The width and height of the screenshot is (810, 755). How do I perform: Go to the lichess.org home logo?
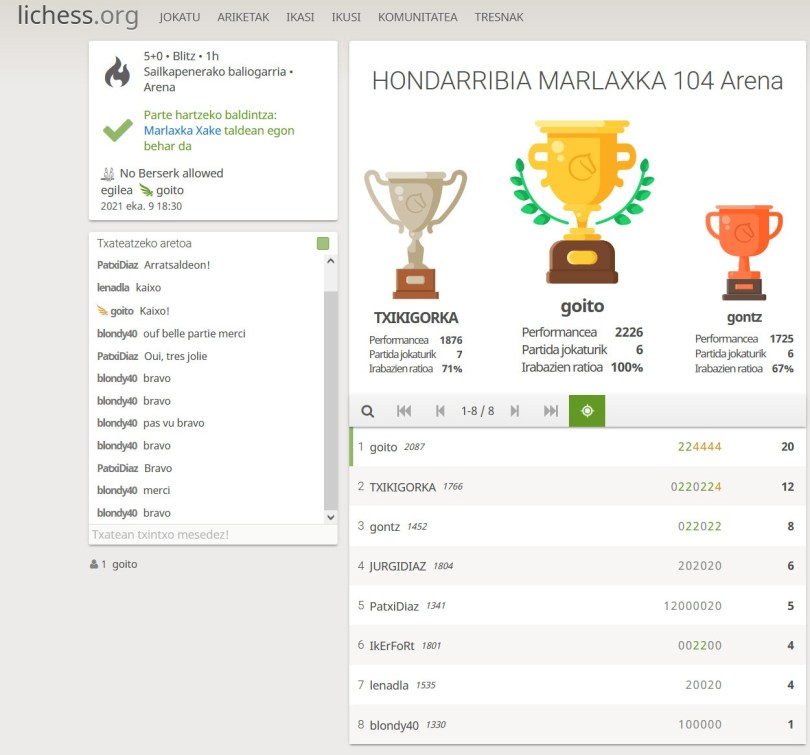click(x=77, y=16)
